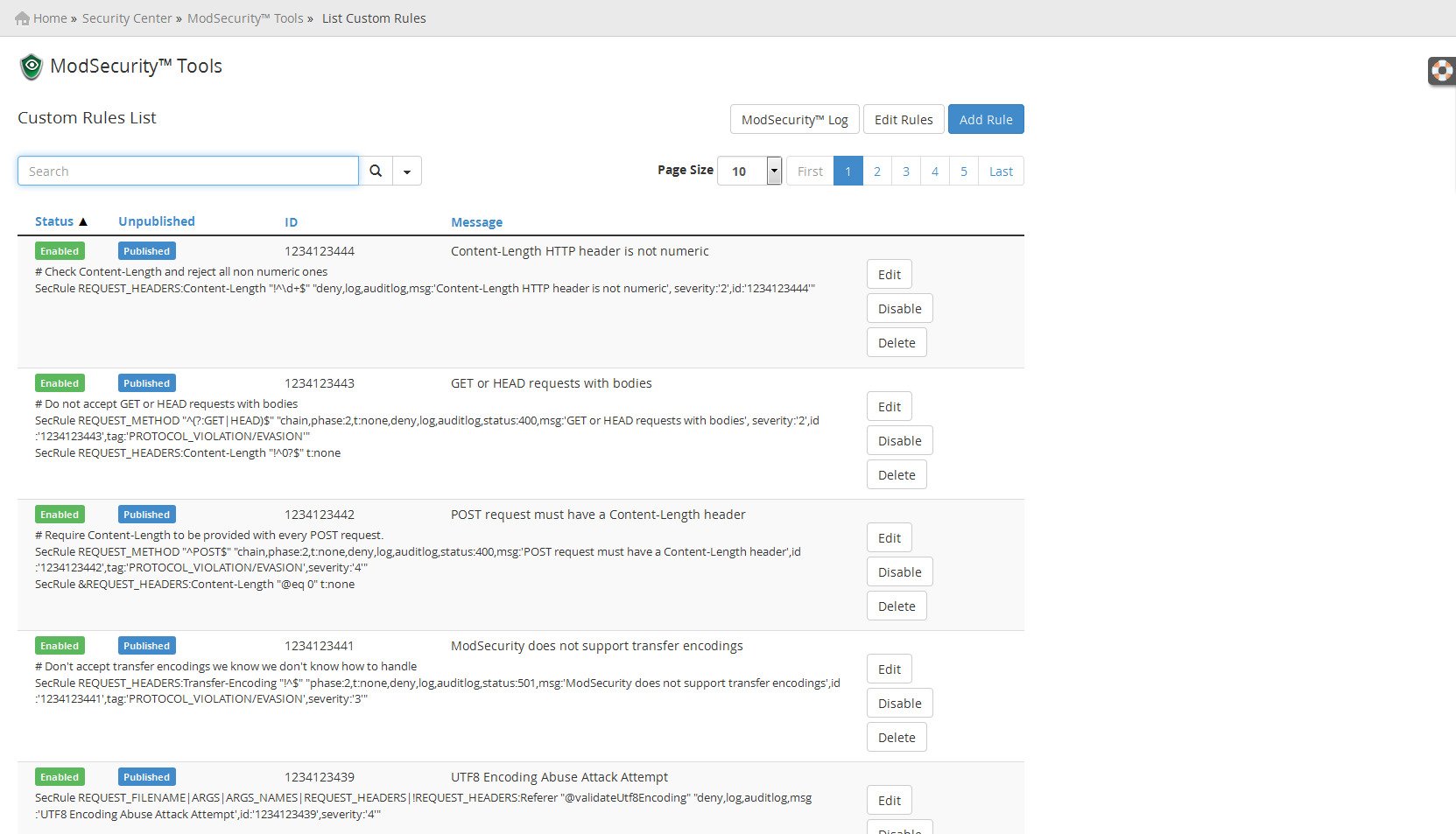This screenshot has height=834, width=1456.
Task: Edit the POST Content-Length rule
Action: click(x=890, y=537)
